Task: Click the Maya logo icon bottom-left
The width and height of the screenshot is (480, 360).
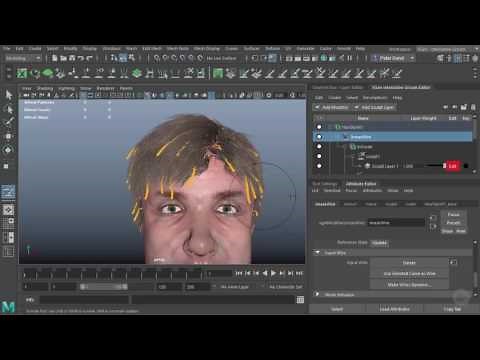Action: (8, 307)
